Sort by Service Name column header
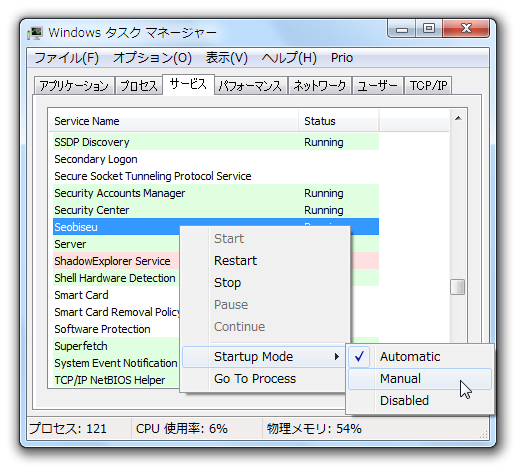Screen dimensions: 519x468 [x=173, y=121]
